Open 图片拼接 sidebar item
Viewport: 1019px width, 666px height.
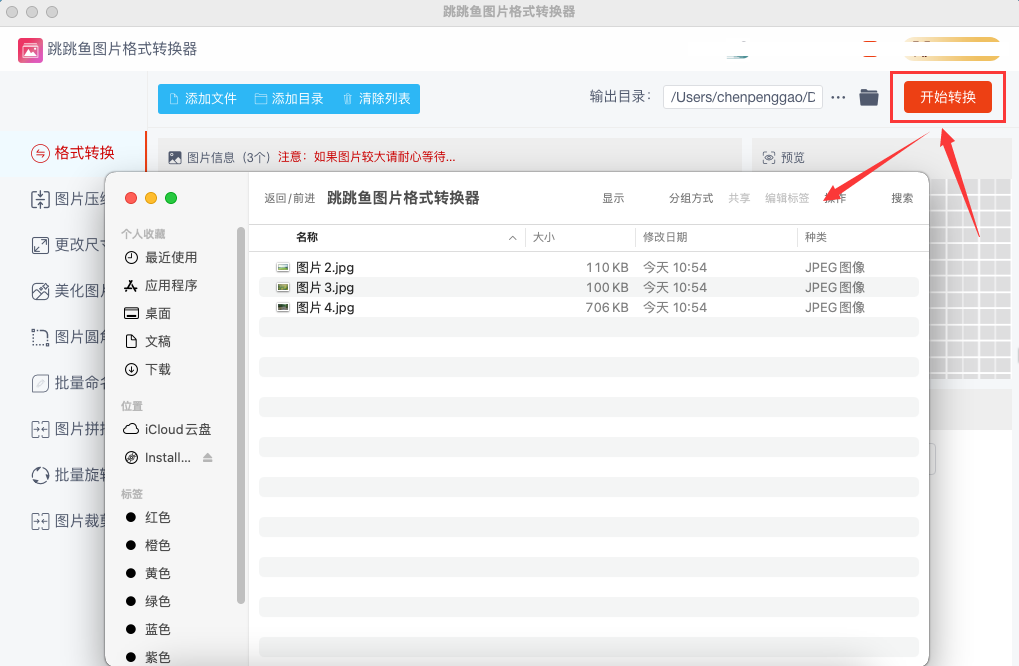coord(68,429)
